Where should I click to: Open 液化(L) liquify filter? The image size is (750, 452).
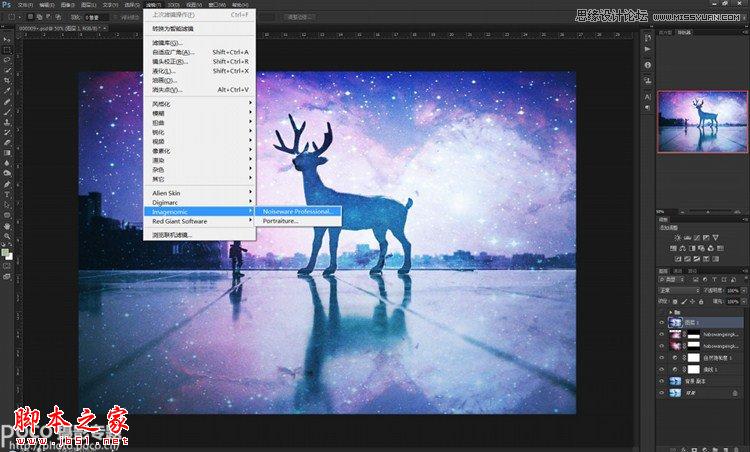[200, 71]
